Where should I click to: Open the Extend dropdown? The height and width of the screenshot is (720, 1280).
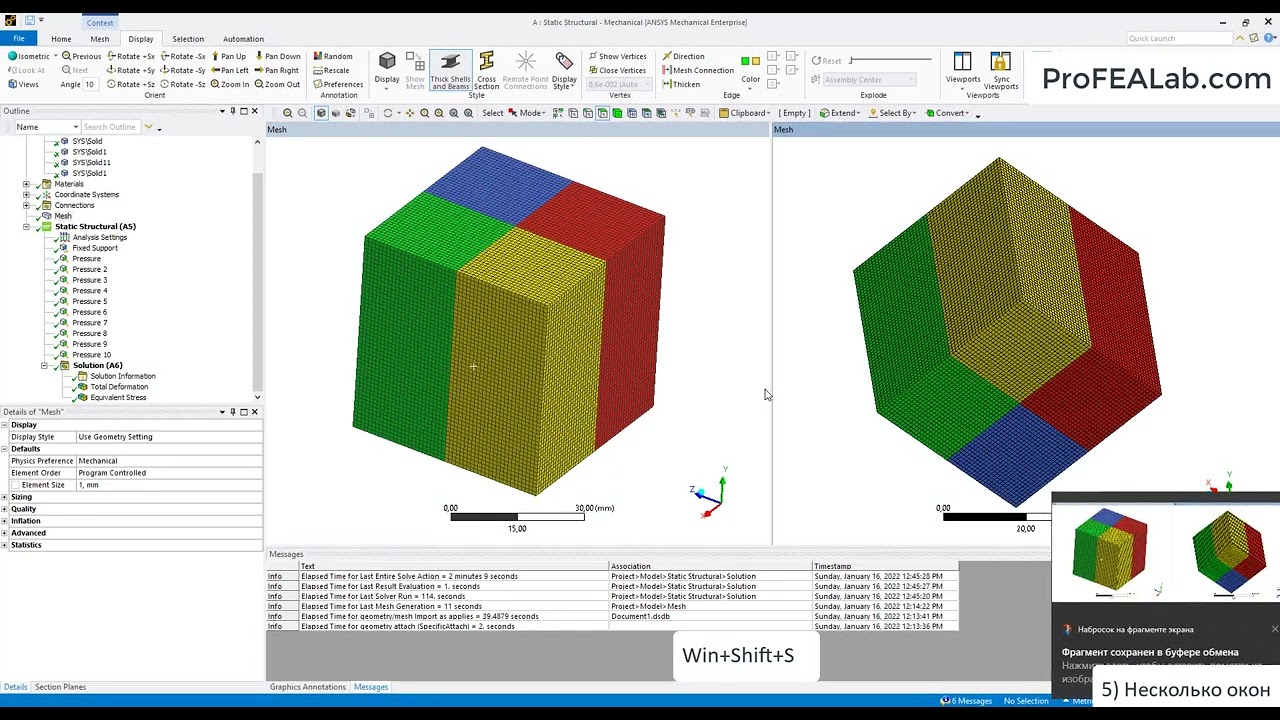click(841, 113)
